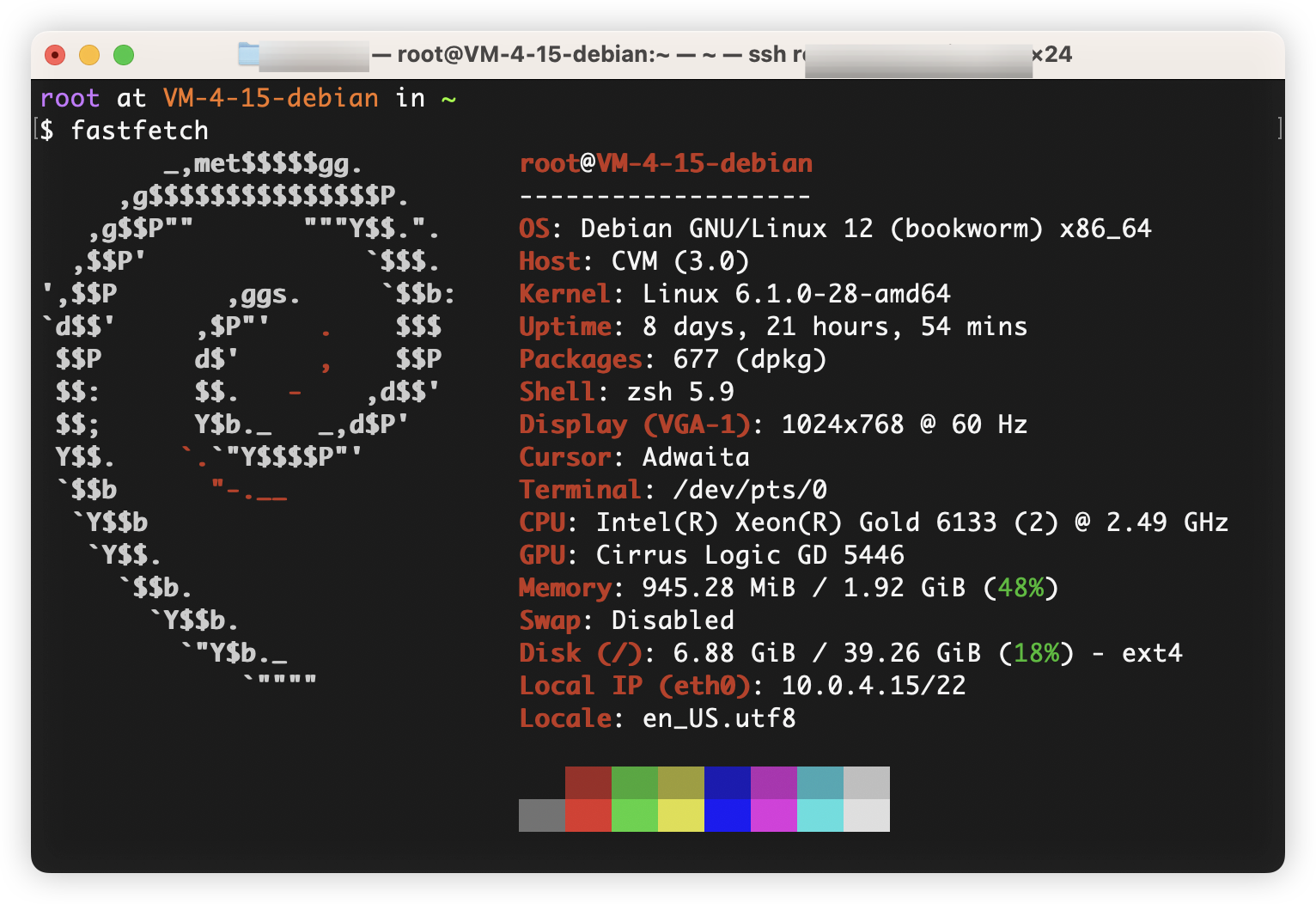Click the fastfetch command at the prompt

coord(139,131)
